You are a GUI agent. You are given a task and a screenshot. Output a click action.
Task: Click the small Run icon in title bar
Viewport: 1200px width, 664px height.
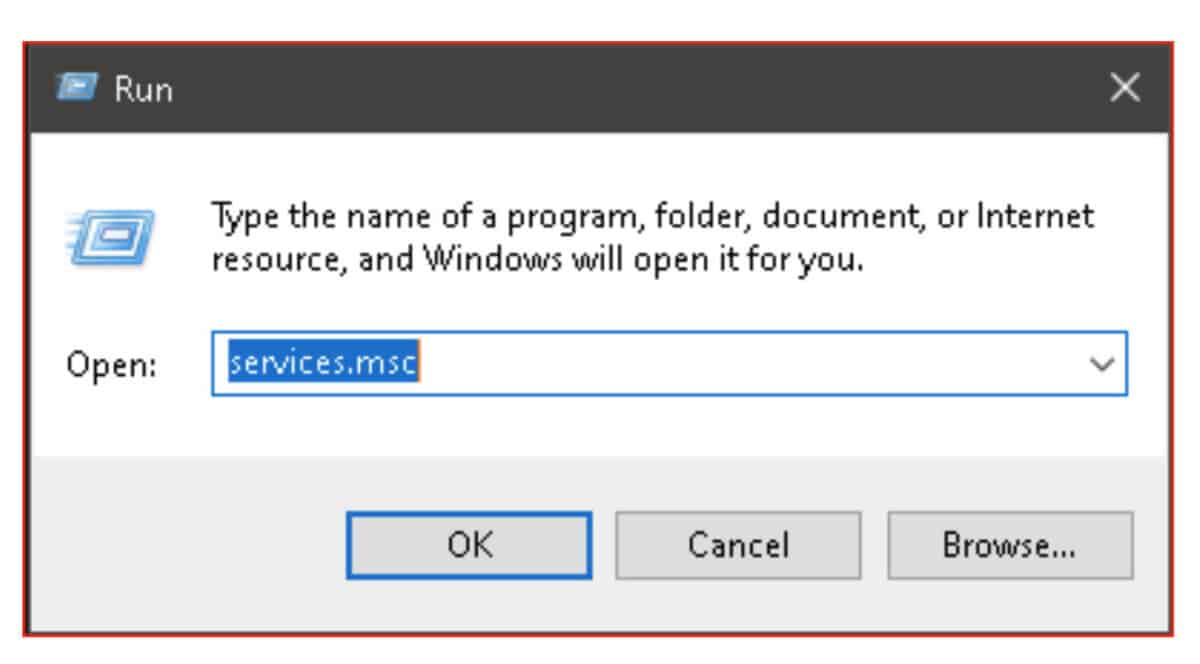pyautogui.click(x=76, y=90)
